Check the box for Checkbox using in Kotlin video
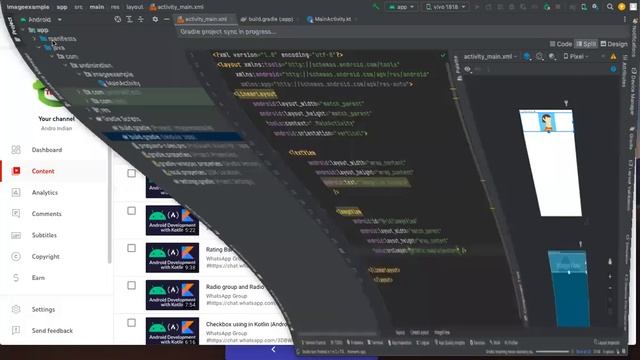Image resolution: width=640 pixels, height=360 pixels. (x=131, y=323)
